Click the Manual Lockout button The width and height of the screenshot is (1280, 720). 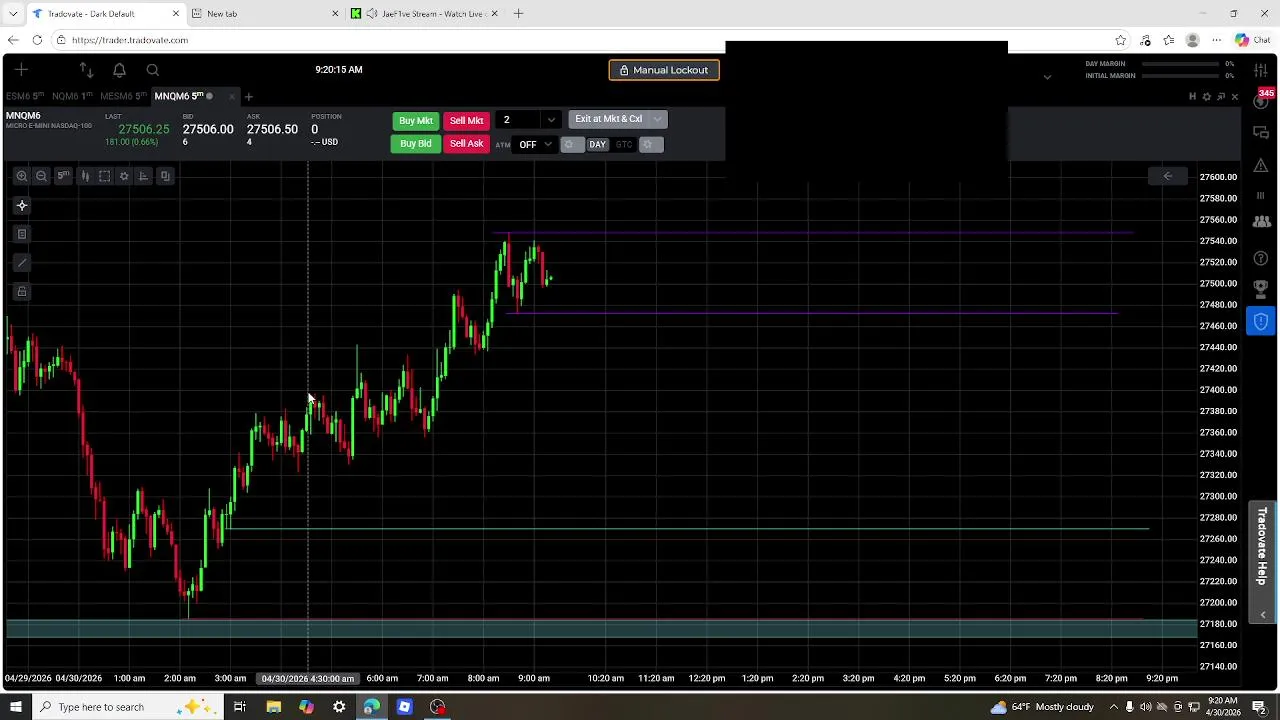coord(664,70)
